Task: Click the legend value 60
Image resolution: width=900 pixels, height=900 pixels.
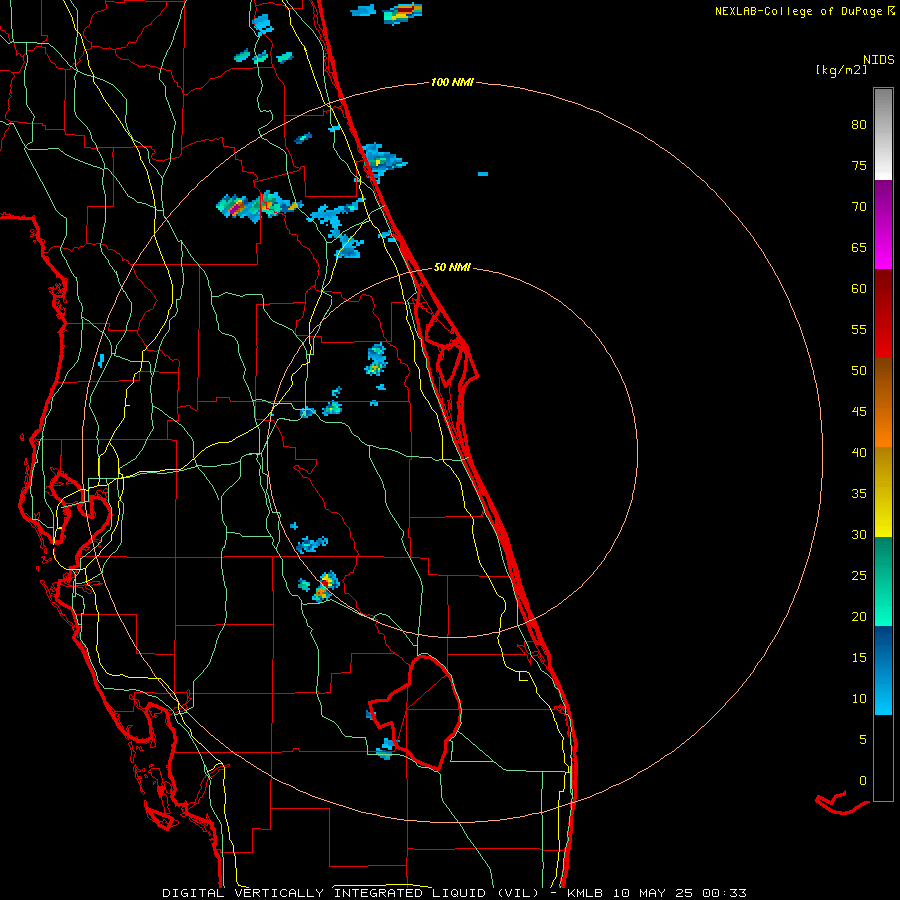Action: click(x=859, y=289)
